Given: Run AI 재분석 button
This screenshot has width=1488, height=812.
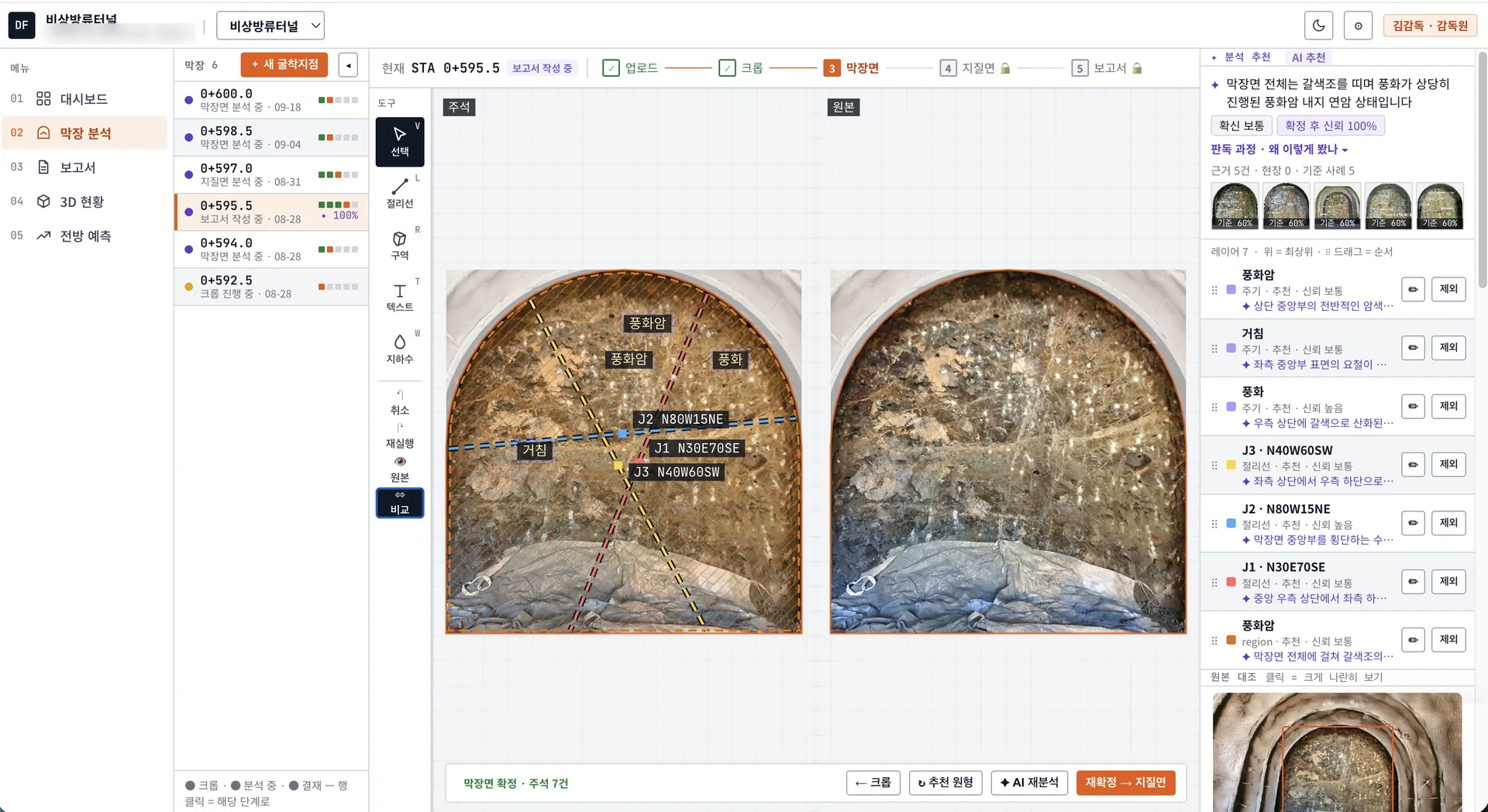Looking at the screenshot, I should (x=1029, y=783).
